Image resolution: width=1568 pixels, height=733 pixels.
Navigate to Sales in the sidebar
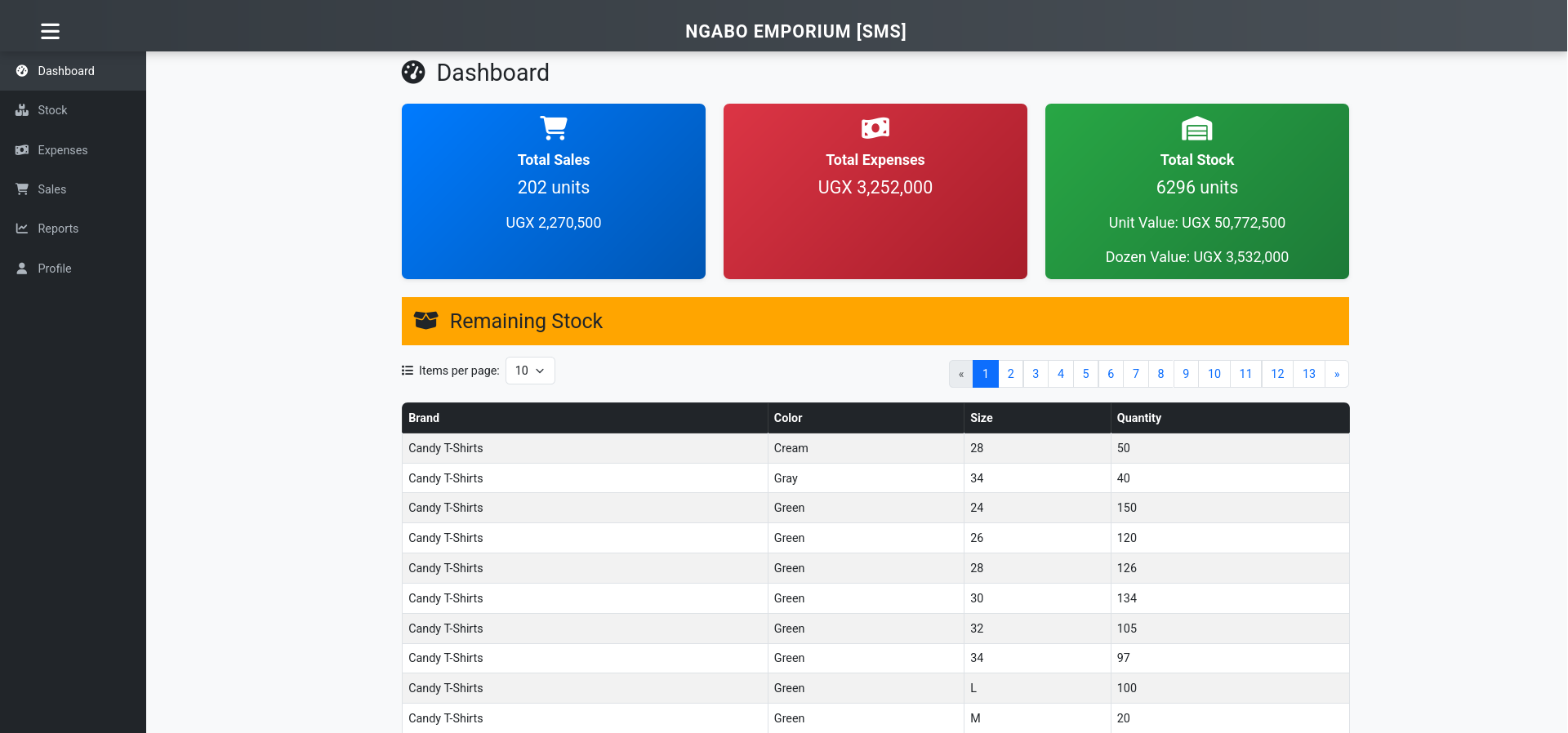73,189
